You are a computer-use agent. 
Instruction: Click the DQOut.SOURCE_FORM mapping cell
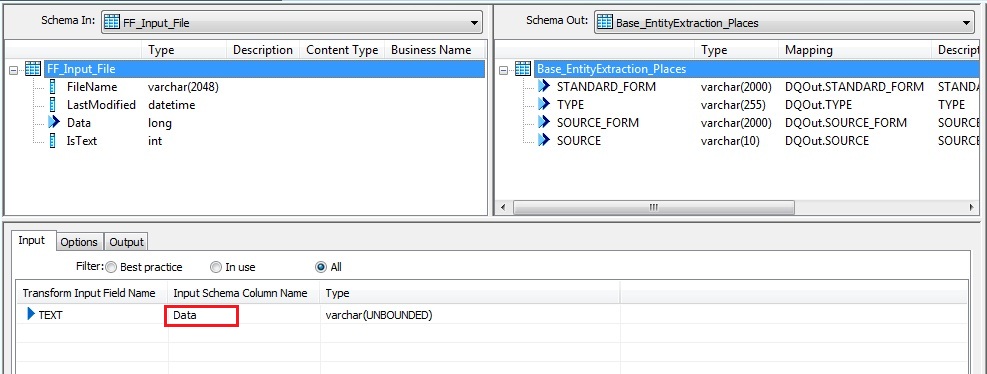(x=846, y=123)
